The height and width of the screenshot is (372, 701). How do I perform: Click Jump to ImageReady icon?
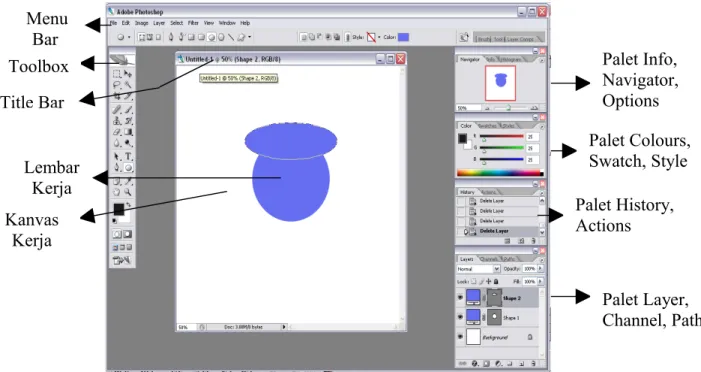point(122,260)
